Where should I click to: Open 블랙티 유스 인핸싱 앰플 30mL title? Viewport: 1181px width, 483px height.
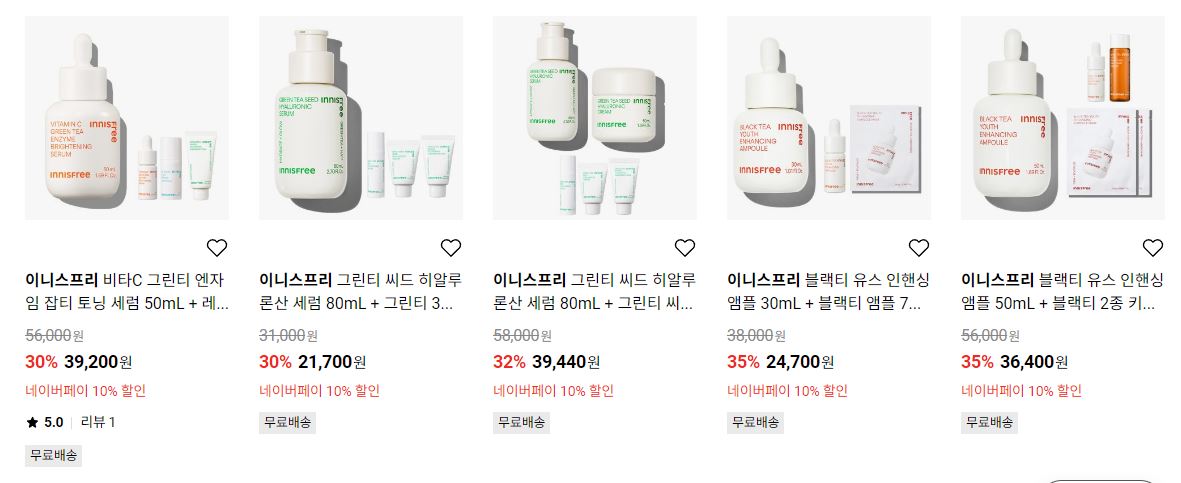pyautogui.click(x=829, y=292)
